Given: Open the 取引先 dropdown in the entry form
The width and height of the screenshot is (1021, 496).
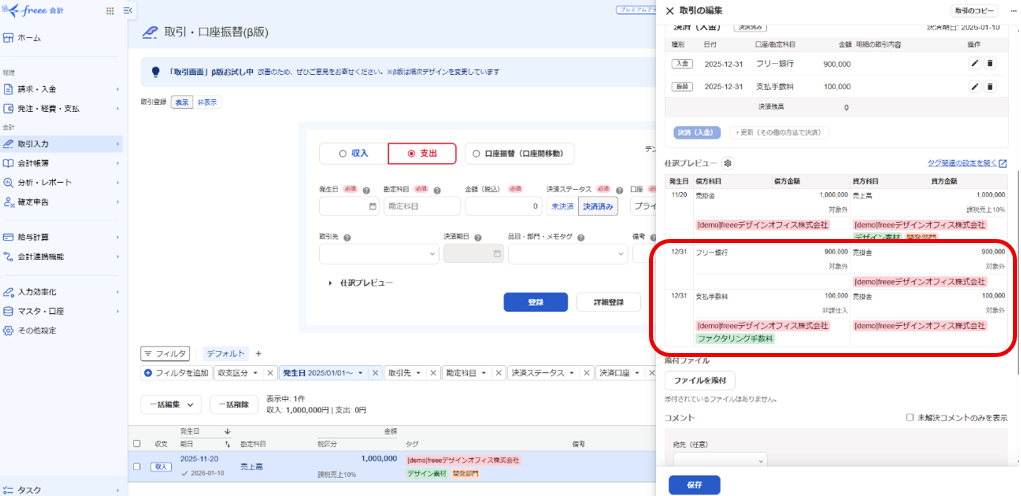Looking at the screenshot, I should click(x=379, y=254).
